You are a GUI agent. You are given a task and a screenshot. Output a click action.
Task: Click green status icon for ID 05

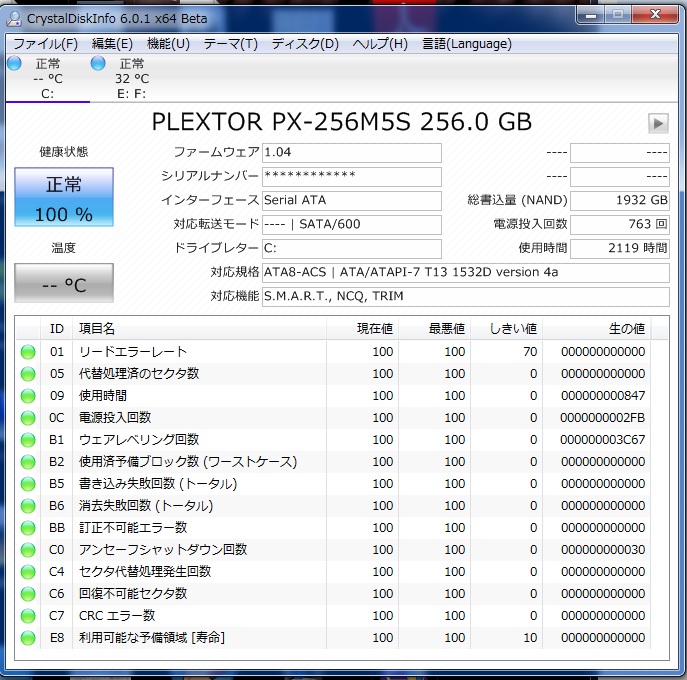[x=28, y=374]
